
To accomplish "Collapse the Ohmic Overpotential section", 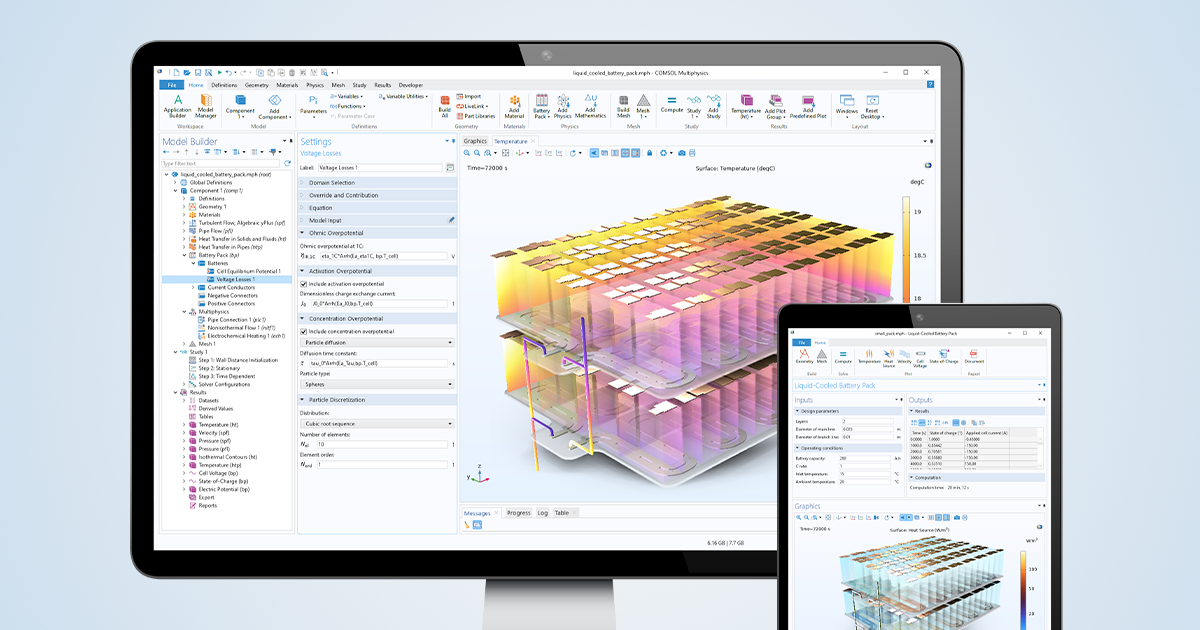I will pos(378,233).
